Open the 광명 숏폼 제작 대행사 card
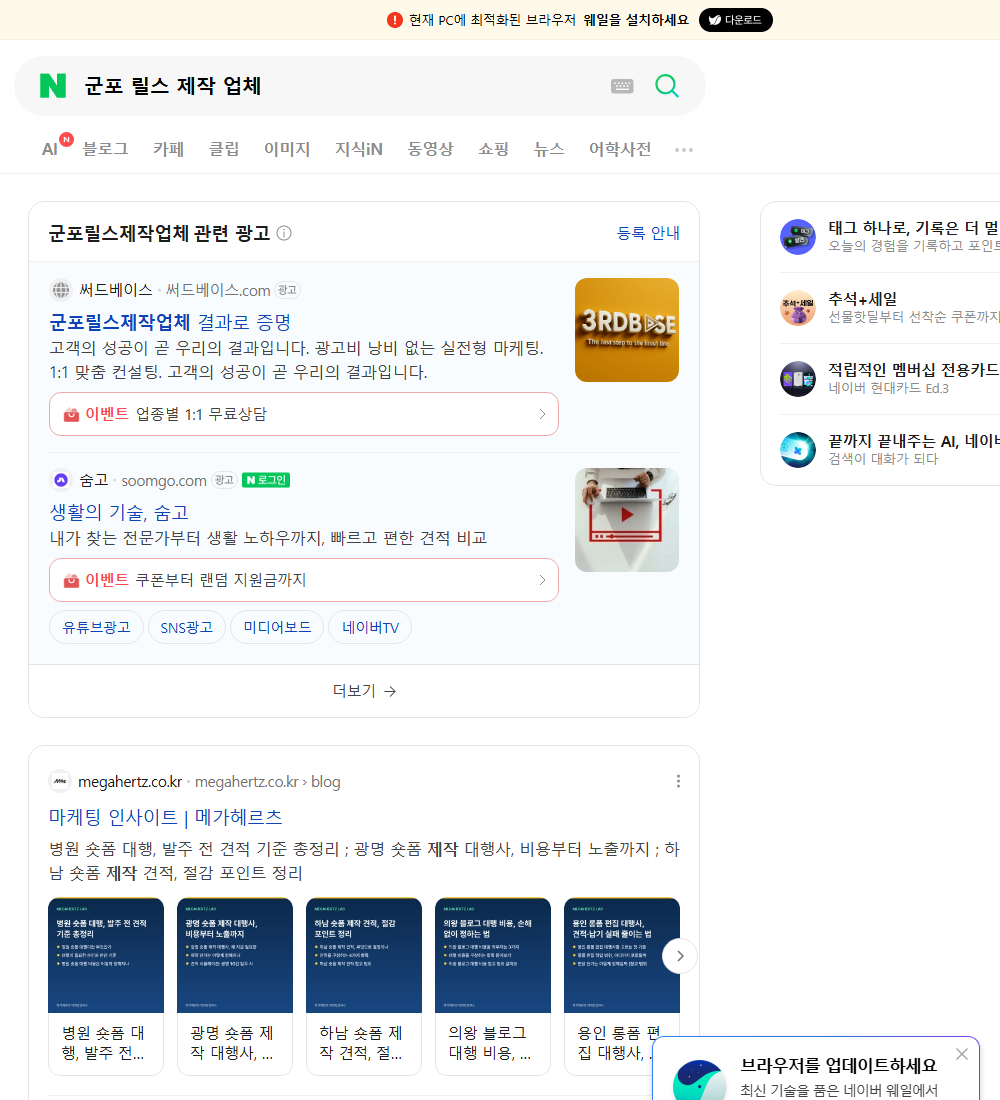Viewport: 1000px width, 1100px height. (235, 986)
